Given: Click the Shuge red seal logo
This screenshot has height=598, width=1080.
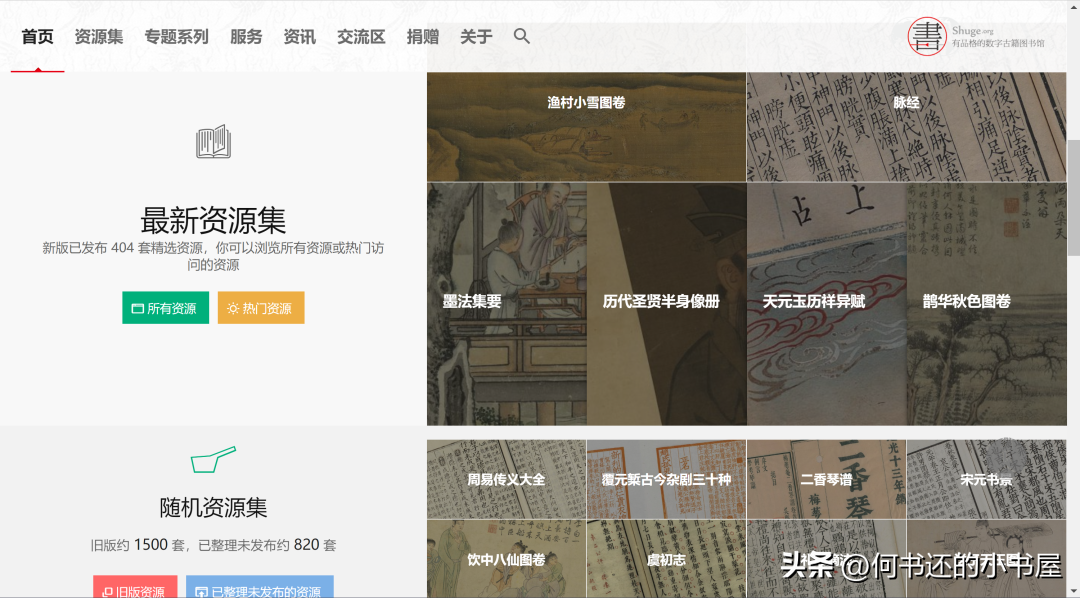Looking at the screenshot, I should pos(926,36).
